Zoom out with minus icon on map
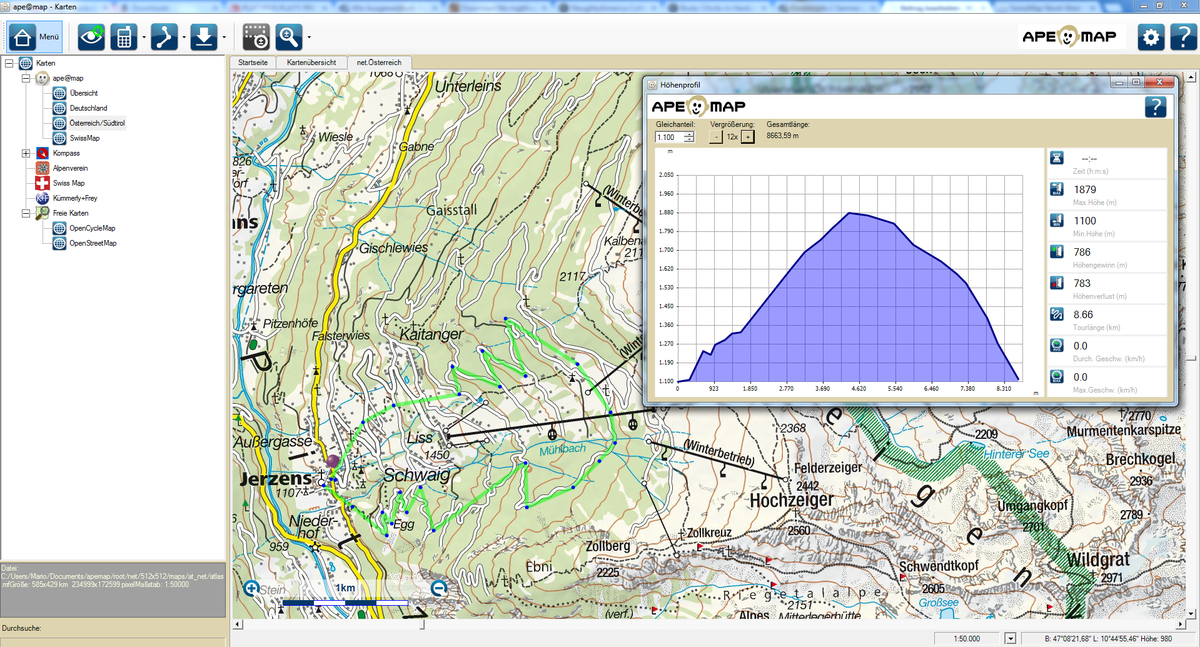 pos(438,589)
